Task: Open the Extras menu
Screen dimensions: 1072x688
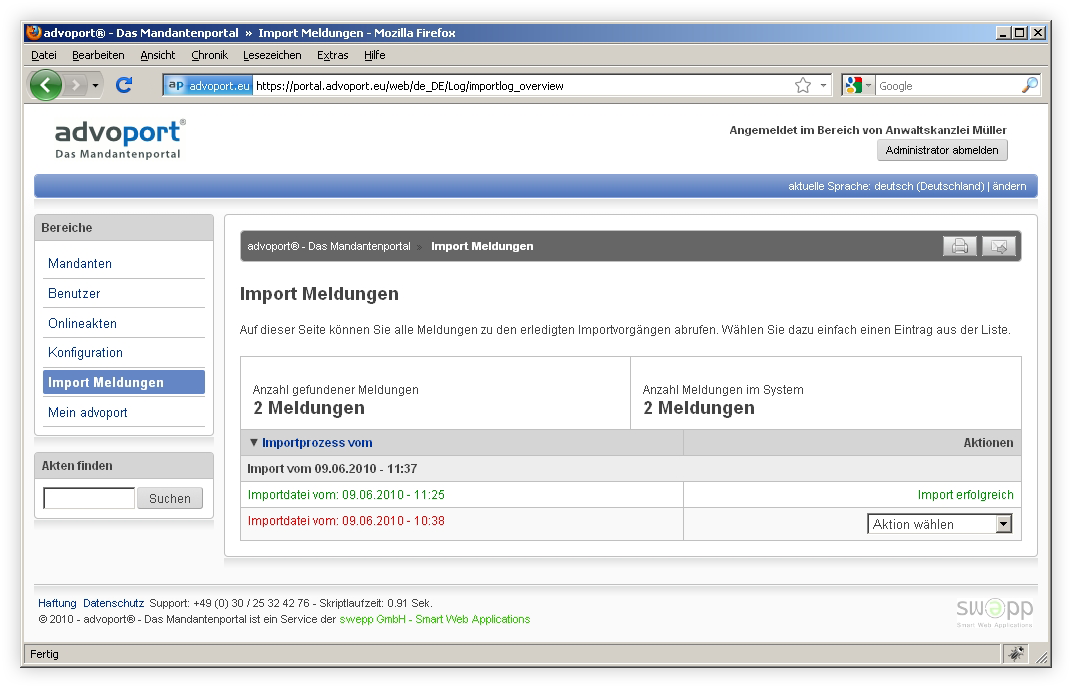Action: pyautogui.click(x=332, y=55)
